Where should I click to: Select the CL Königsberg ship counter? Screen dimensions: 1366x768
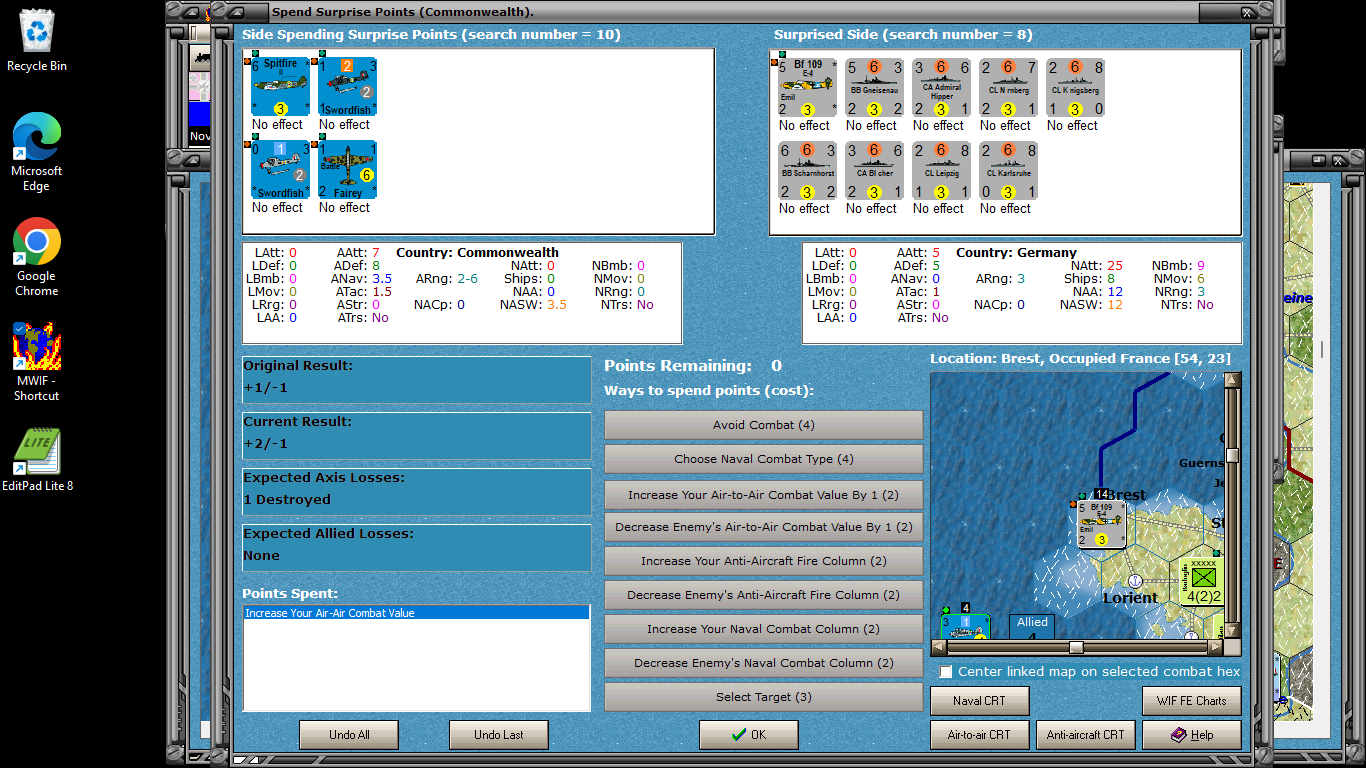coord(1075,88)
